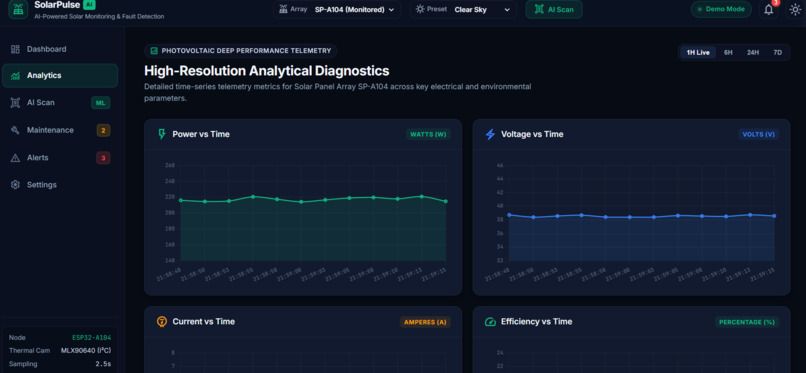Image resolution: width=806 pixels, height=373 pixels.
Task: Click the AI badge next to SolarPulse
Action: (89, 5)
